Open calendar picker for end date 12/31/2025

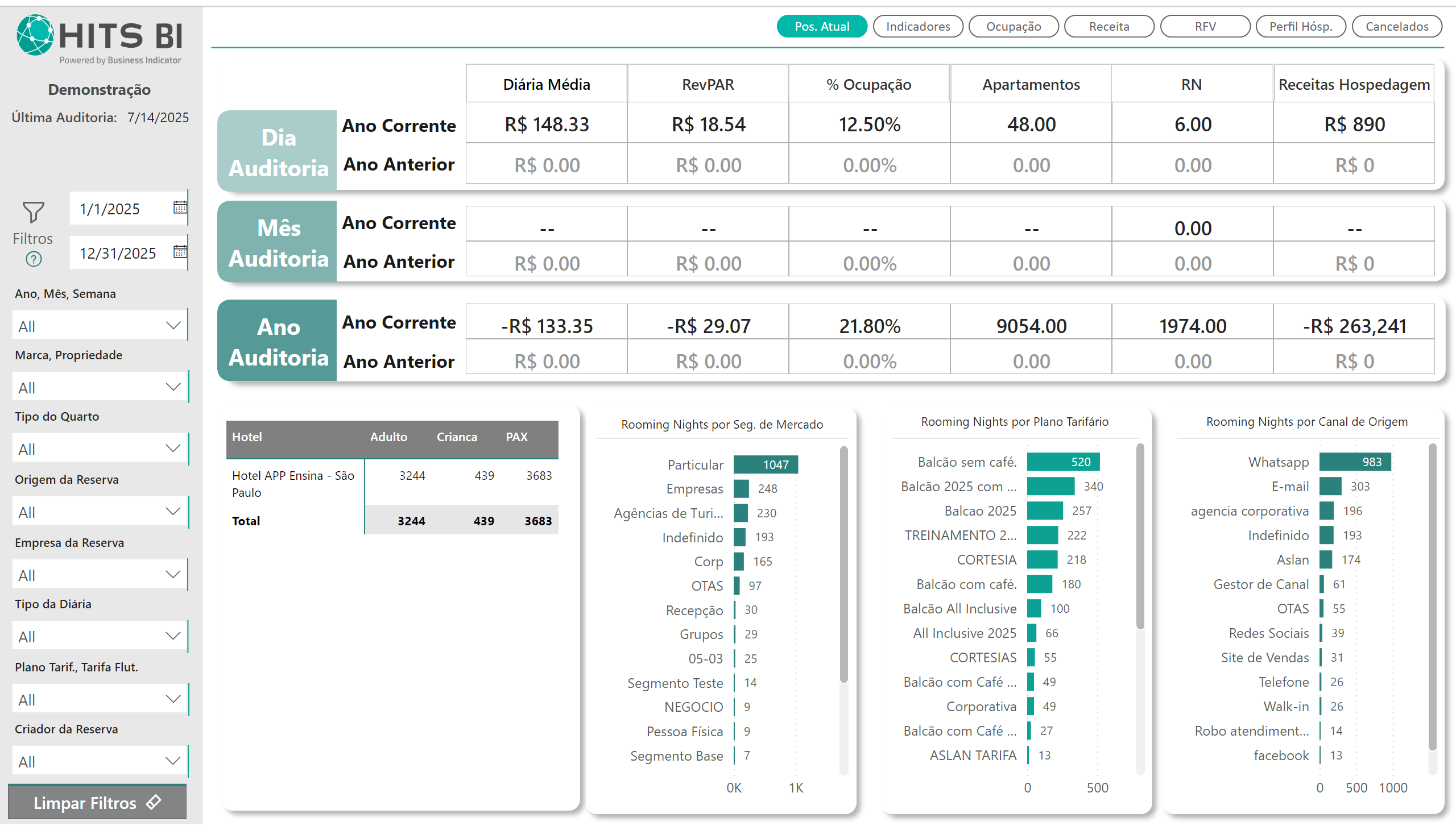point(180,251)
